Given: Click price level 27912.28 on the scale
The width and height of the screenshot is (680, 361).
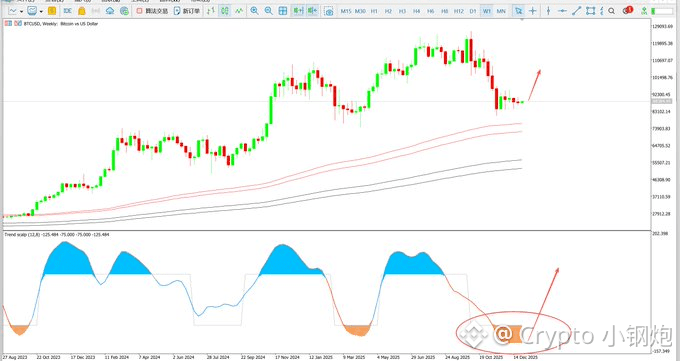Looking at the screenshot, I should pyautogui.click(x=662, y=214).
